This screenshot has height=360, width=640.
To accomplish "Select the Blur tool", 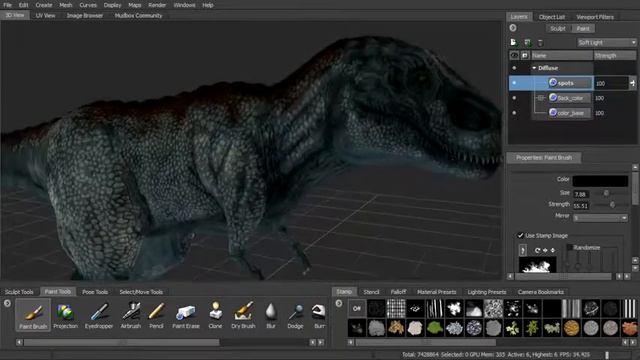I will click(x=271, y=315).
